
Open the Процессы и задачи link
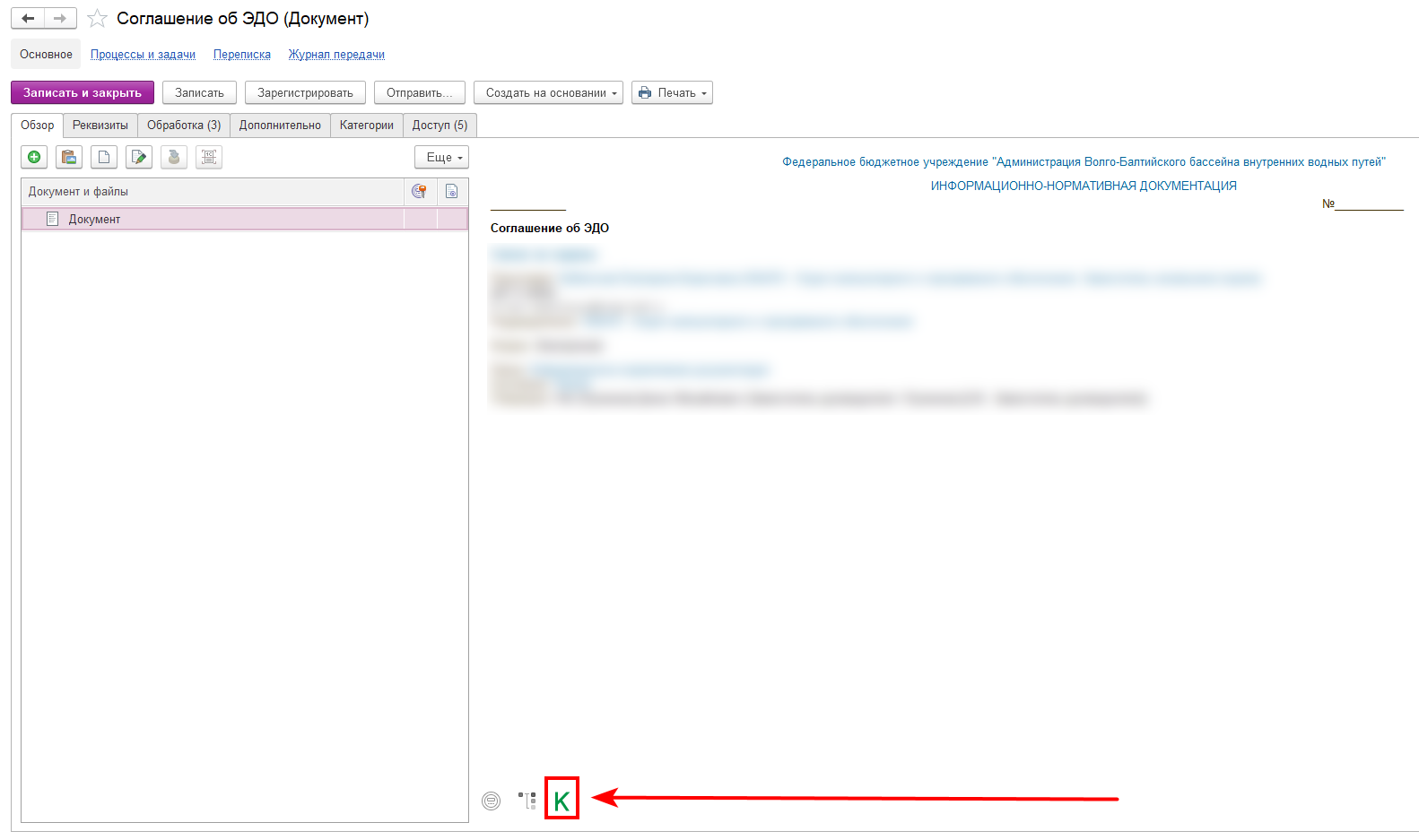point(143,55)
